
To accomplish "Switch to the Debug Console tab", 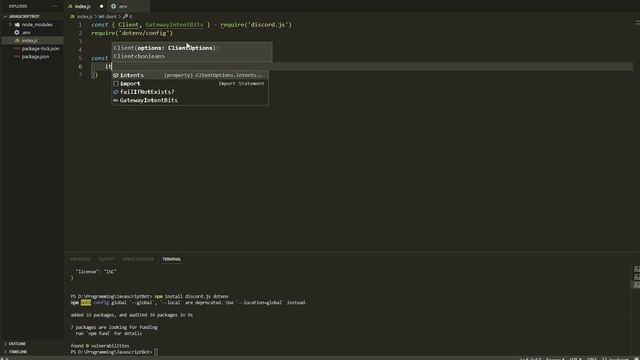I will coord(138,259).
